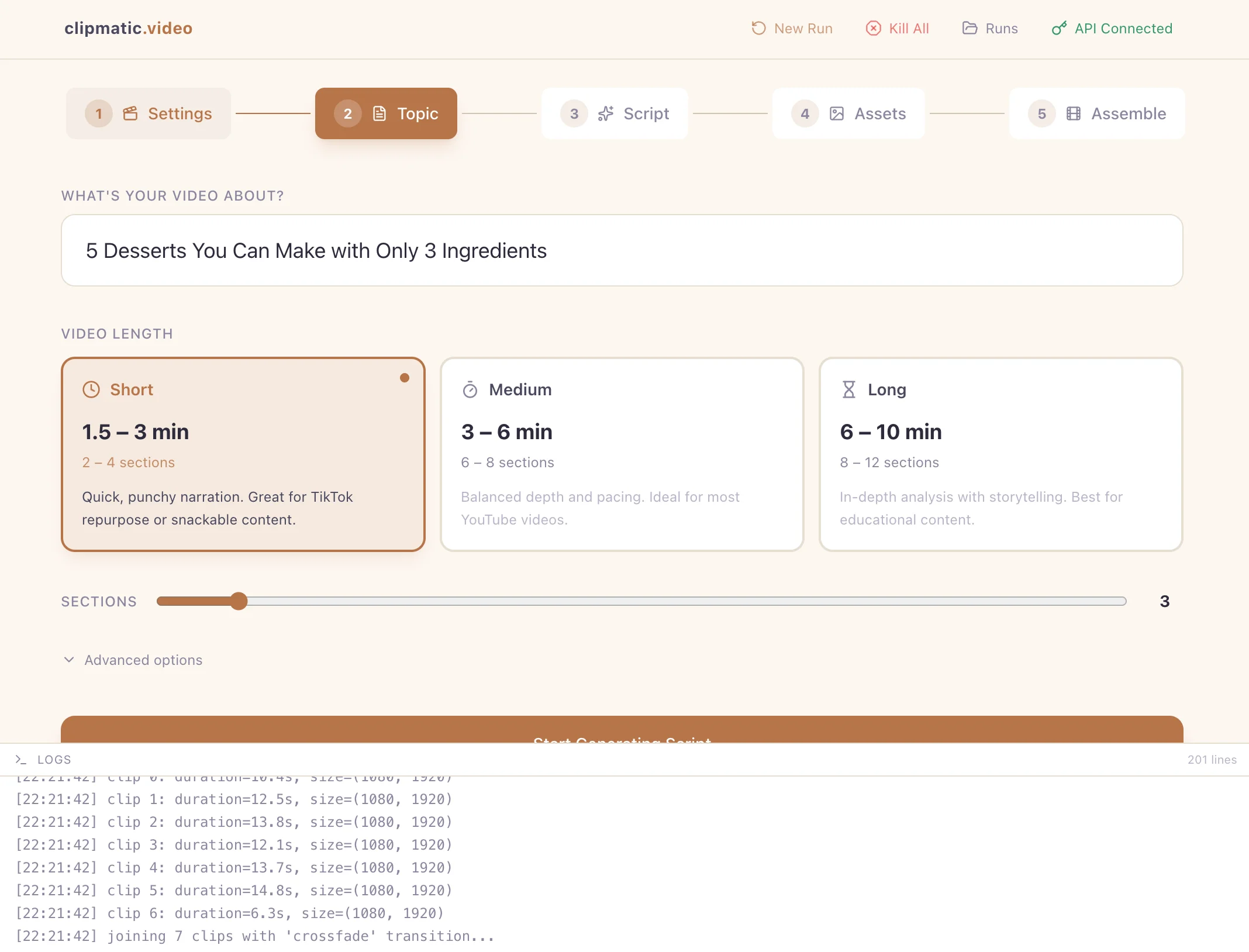Viewport: 1249px width, 952px height.
Task: Expand Advanced options
Action: pyautogui.click(x=143, y=660)
